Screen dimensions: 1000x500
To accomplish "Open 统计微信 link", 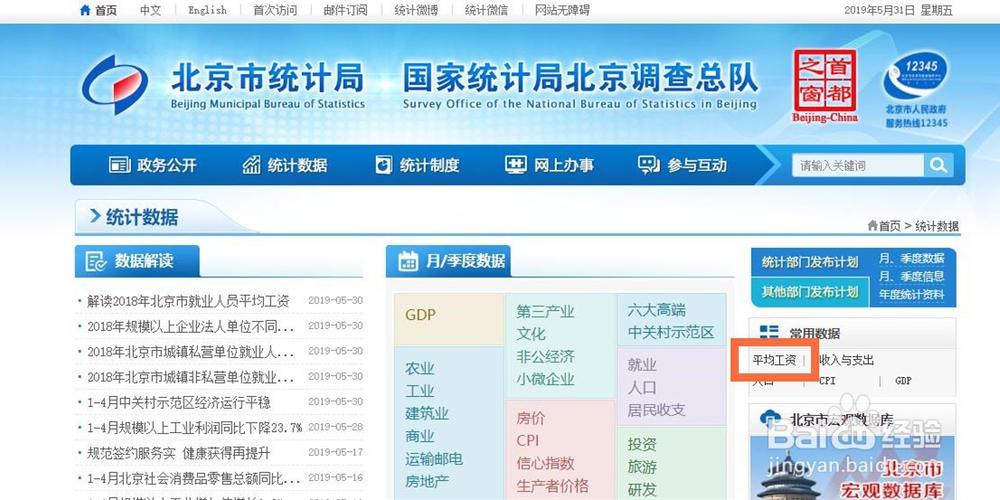I will pyautogui.click(x=487, y=10).
